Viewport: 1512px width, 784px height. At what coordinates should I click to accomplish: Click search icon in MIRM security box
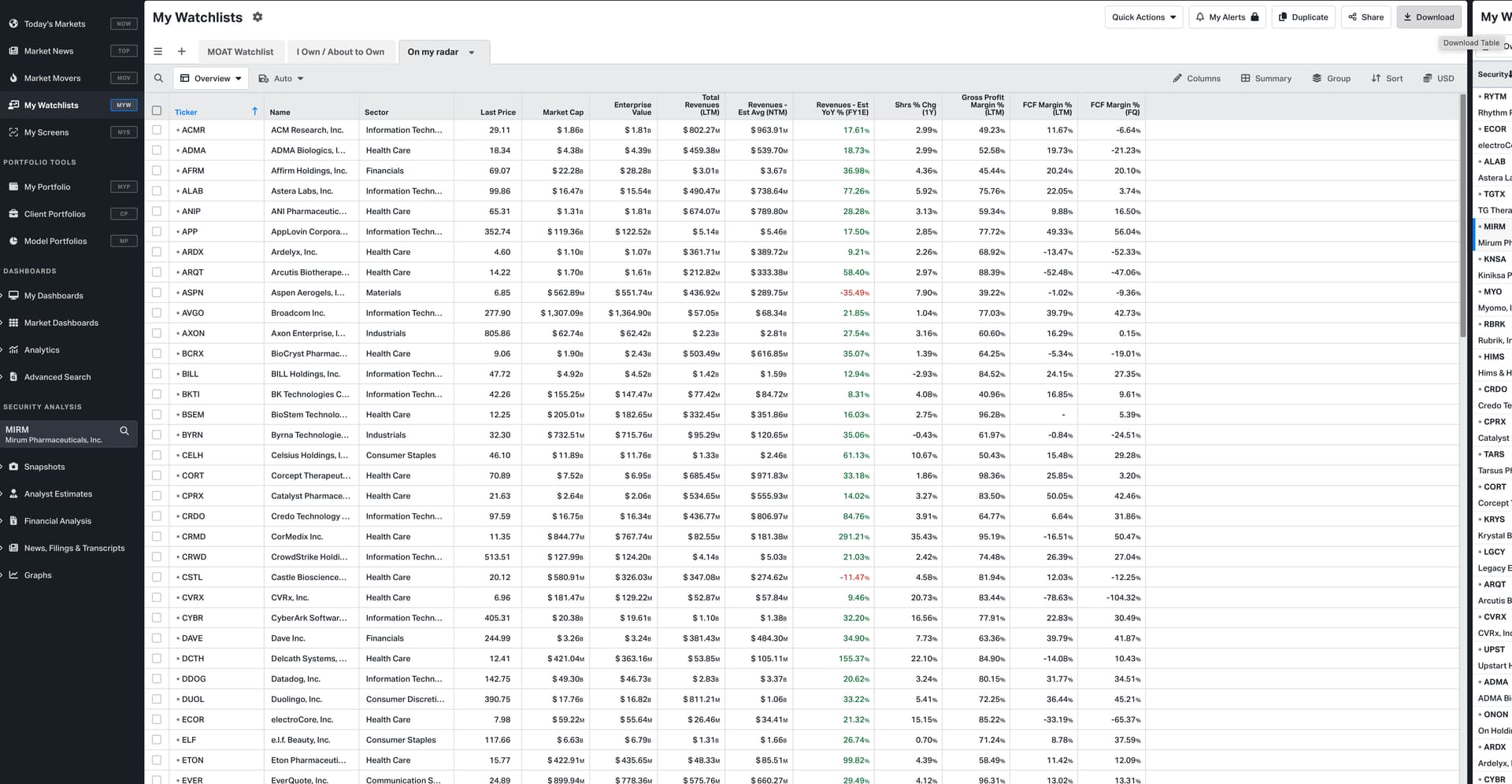[x=124, y=431]
